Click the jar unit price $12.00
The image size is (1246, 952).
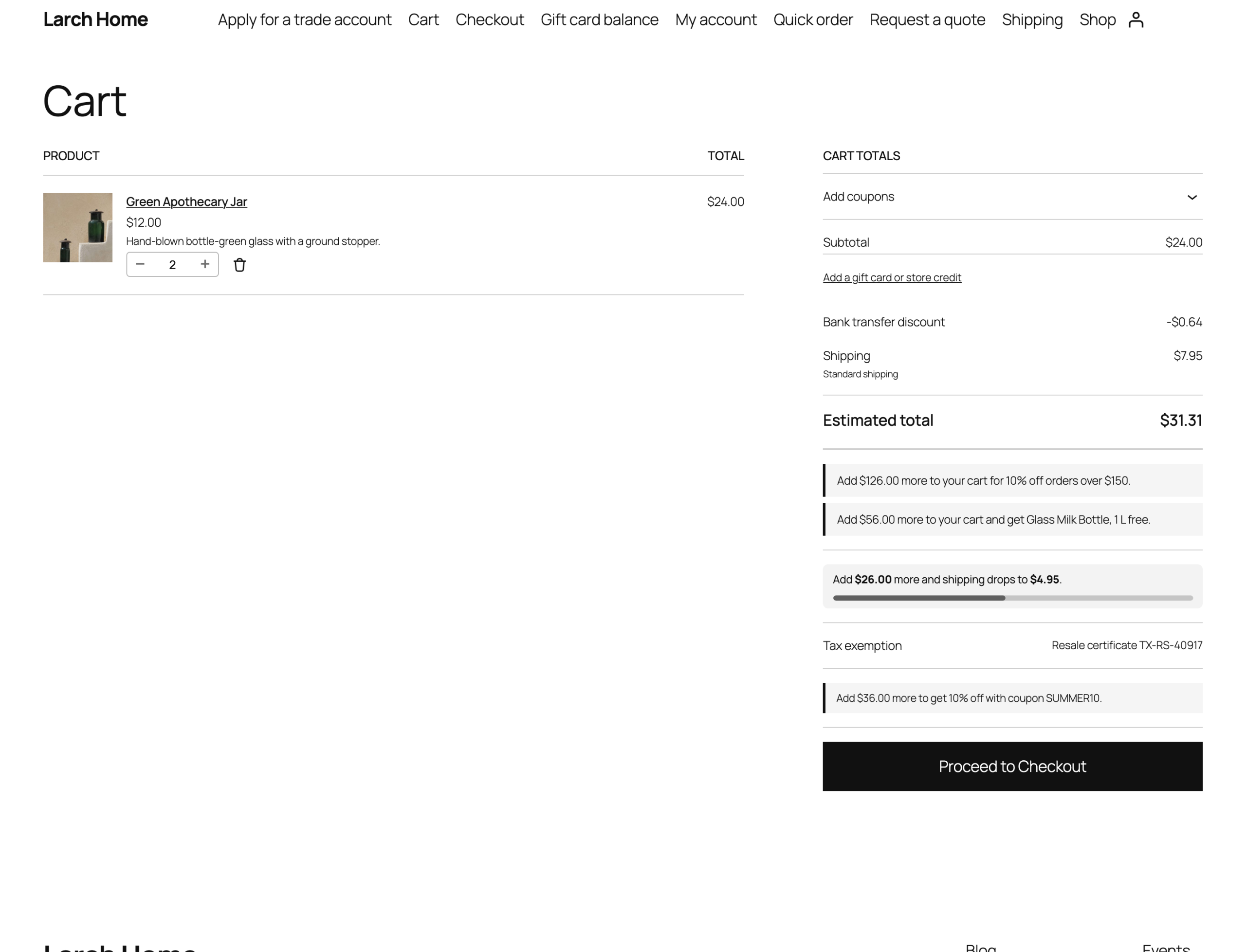coord(144,222)
